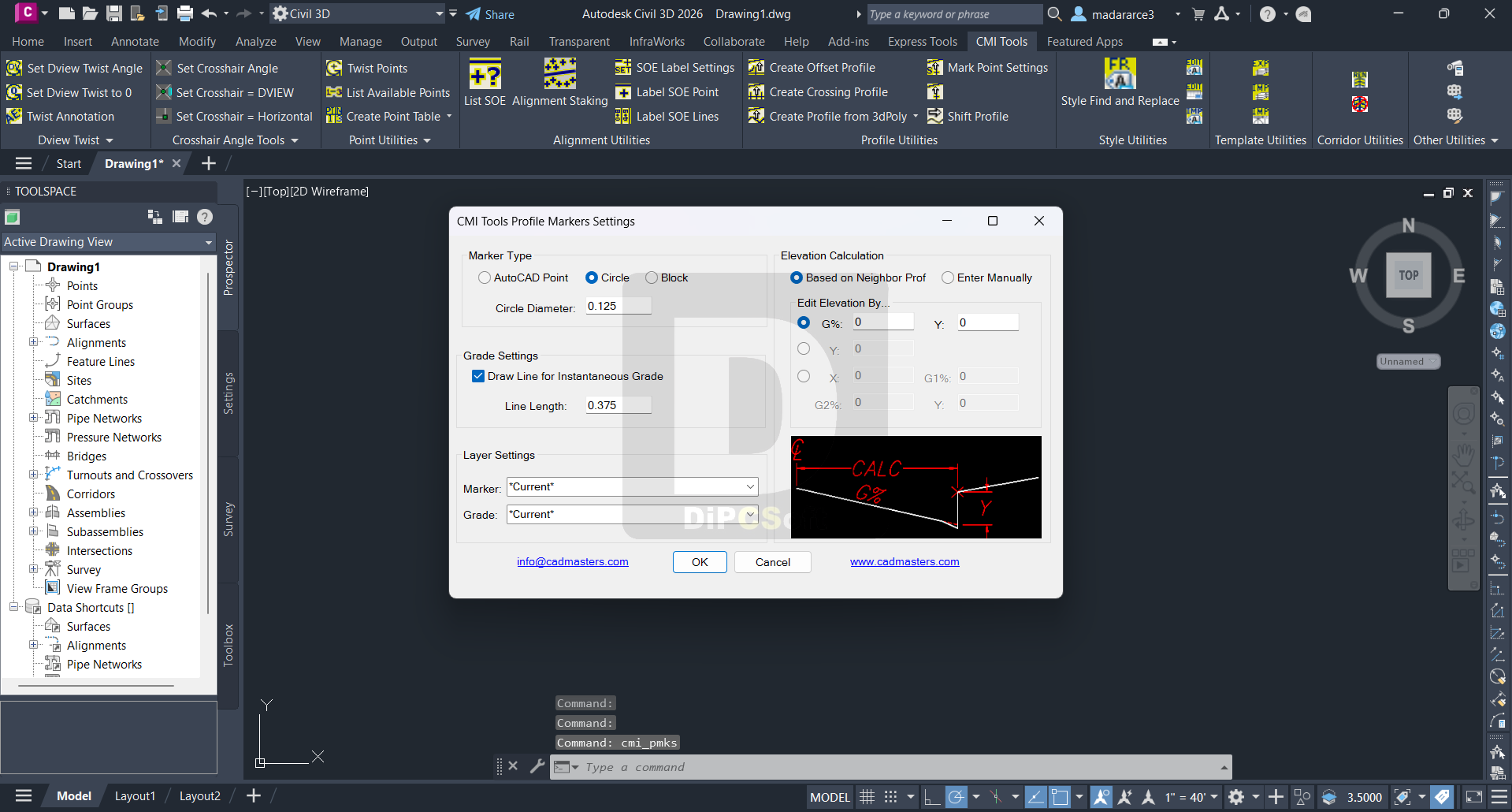1512x812 pixels.
Task: Select the Circle marker type
Action: [x=592, y=277]
